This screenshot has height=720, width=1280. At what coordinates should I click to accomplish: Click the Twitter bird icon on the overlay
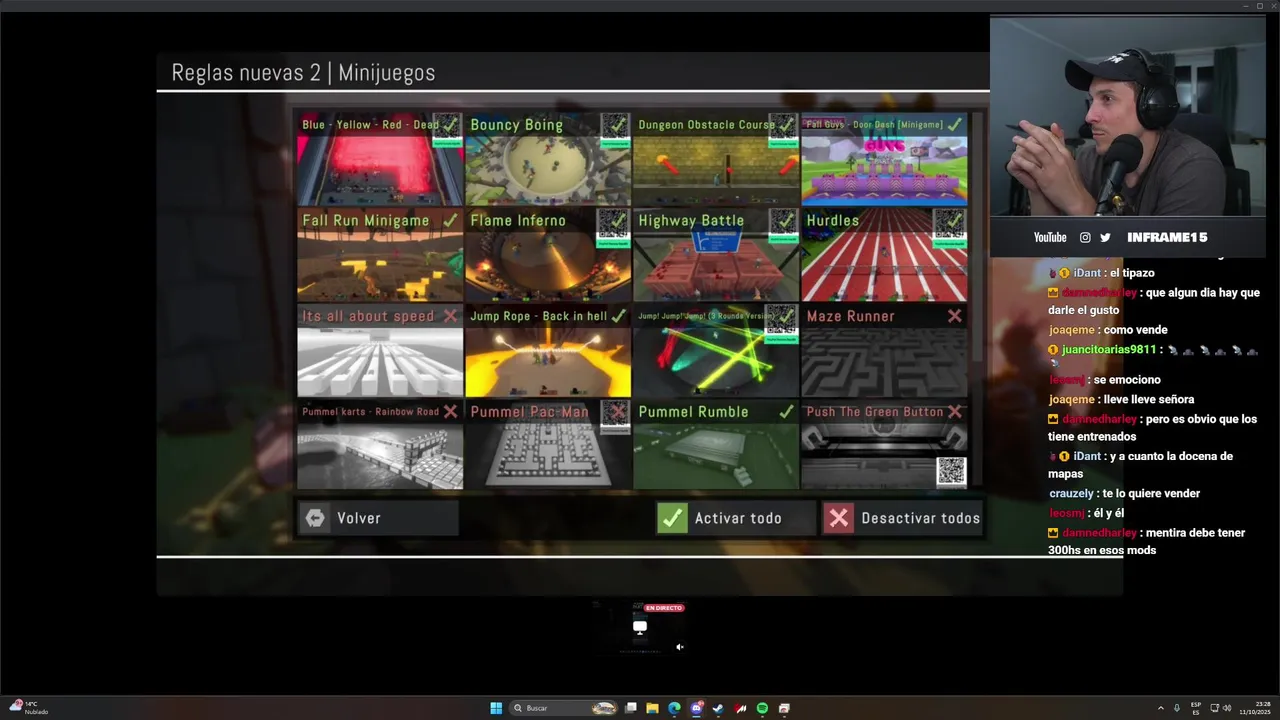1105,237
